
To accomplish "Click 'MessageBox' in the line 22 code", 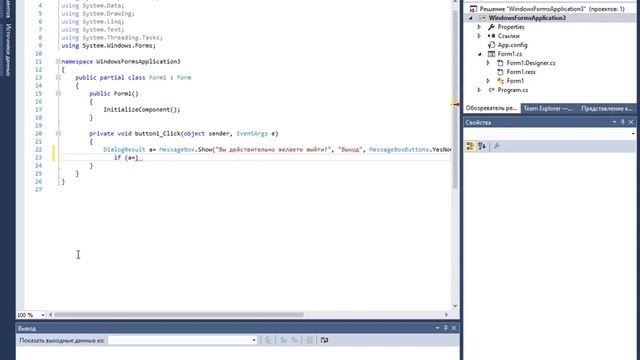I will [x=177, y=150].
